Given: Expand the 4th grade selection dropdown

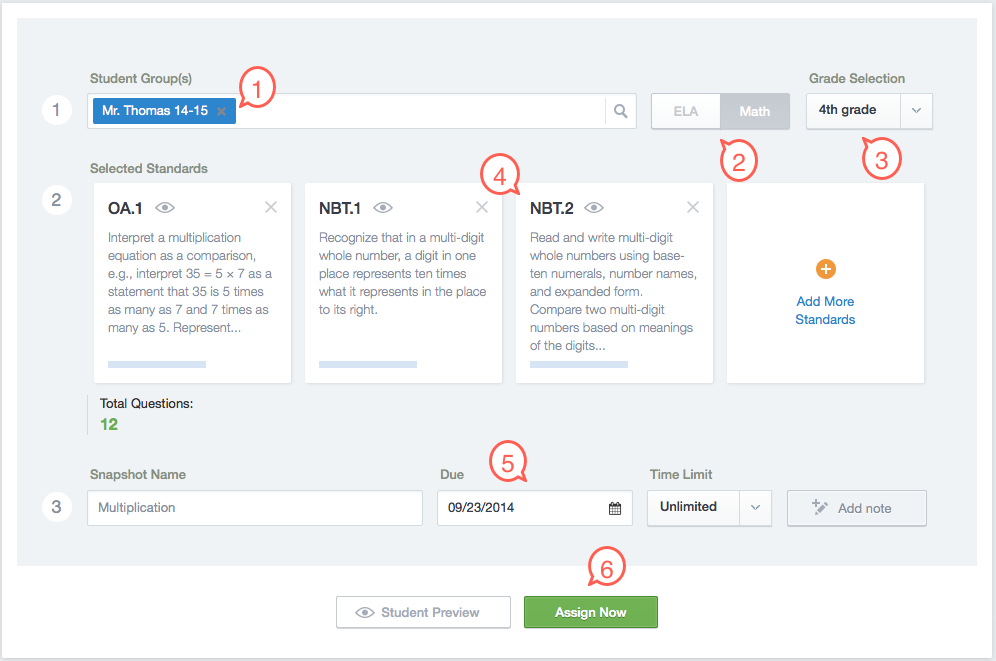Looking at the screenshot, I should [916, 111].
